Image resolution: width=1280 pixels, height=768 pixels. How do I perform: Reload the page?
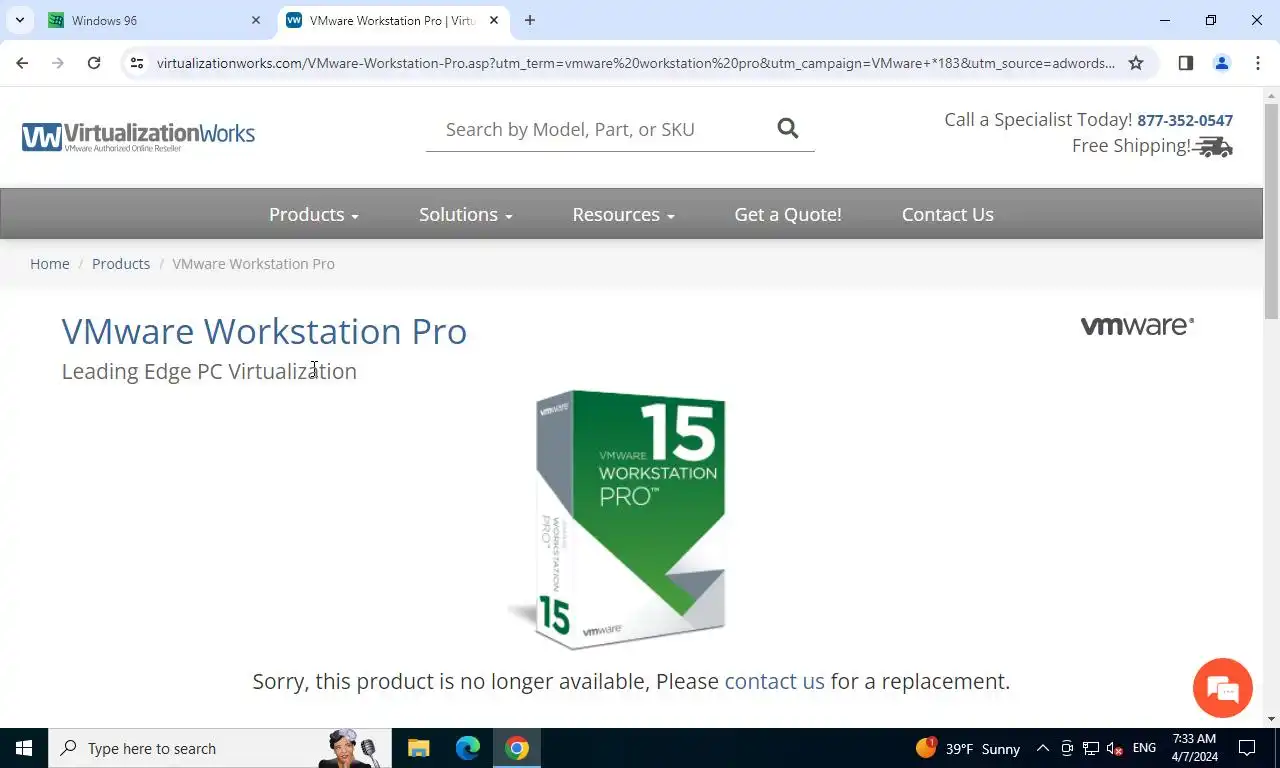click(94, 63)
